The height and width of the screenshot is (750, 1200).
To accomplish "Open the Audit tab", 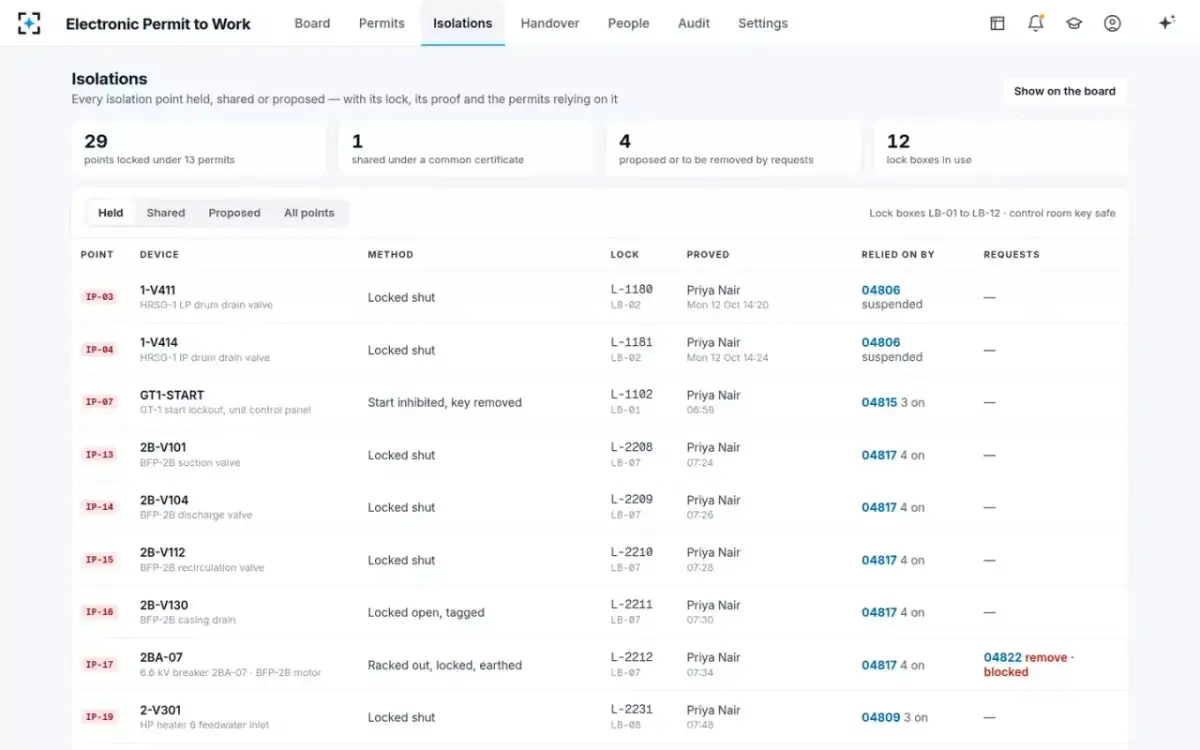I will 694,23.
